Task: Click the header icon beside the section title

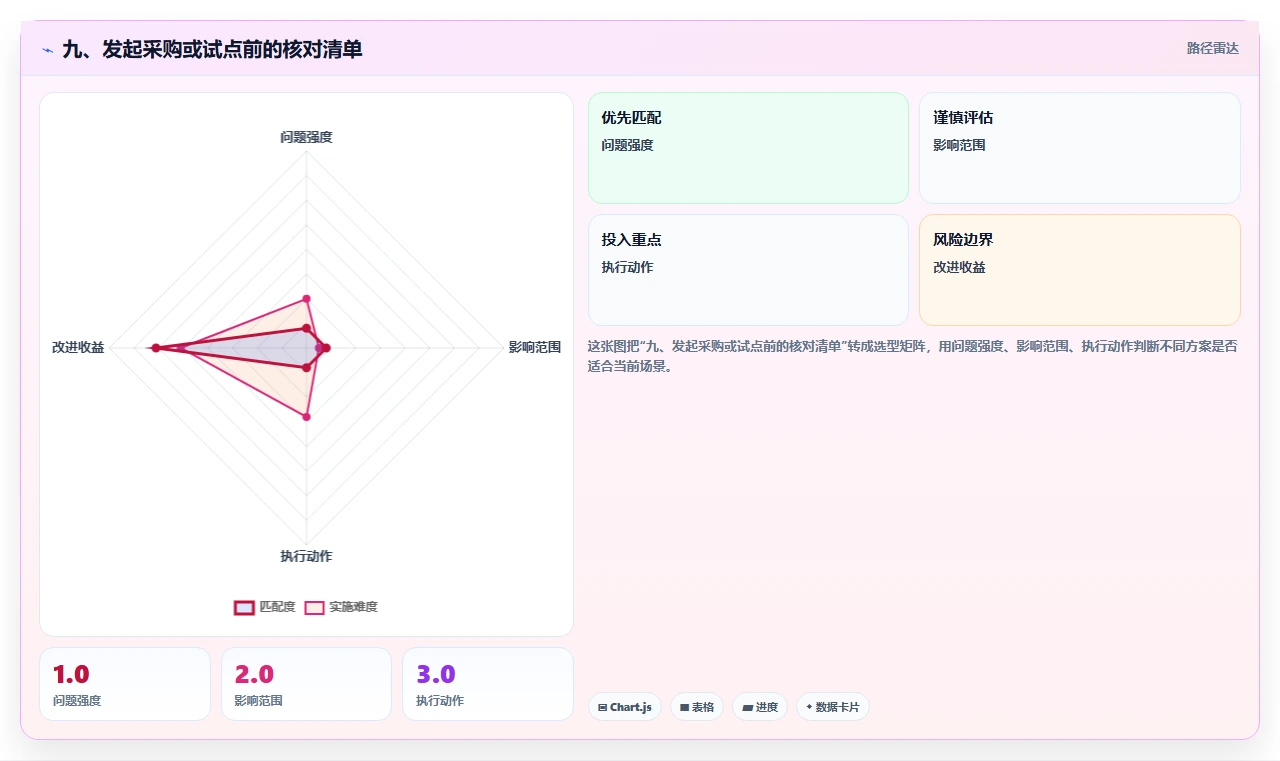Action: (x=47, y=49)
